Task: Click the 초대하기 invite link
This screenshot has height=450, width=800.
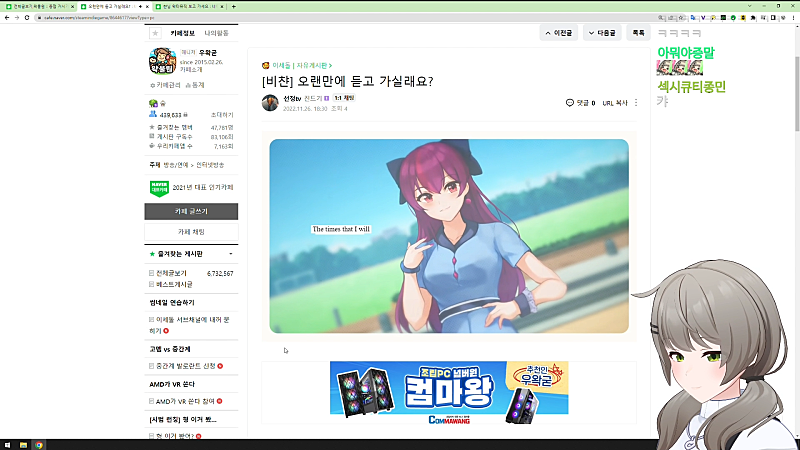Action: 222,115
